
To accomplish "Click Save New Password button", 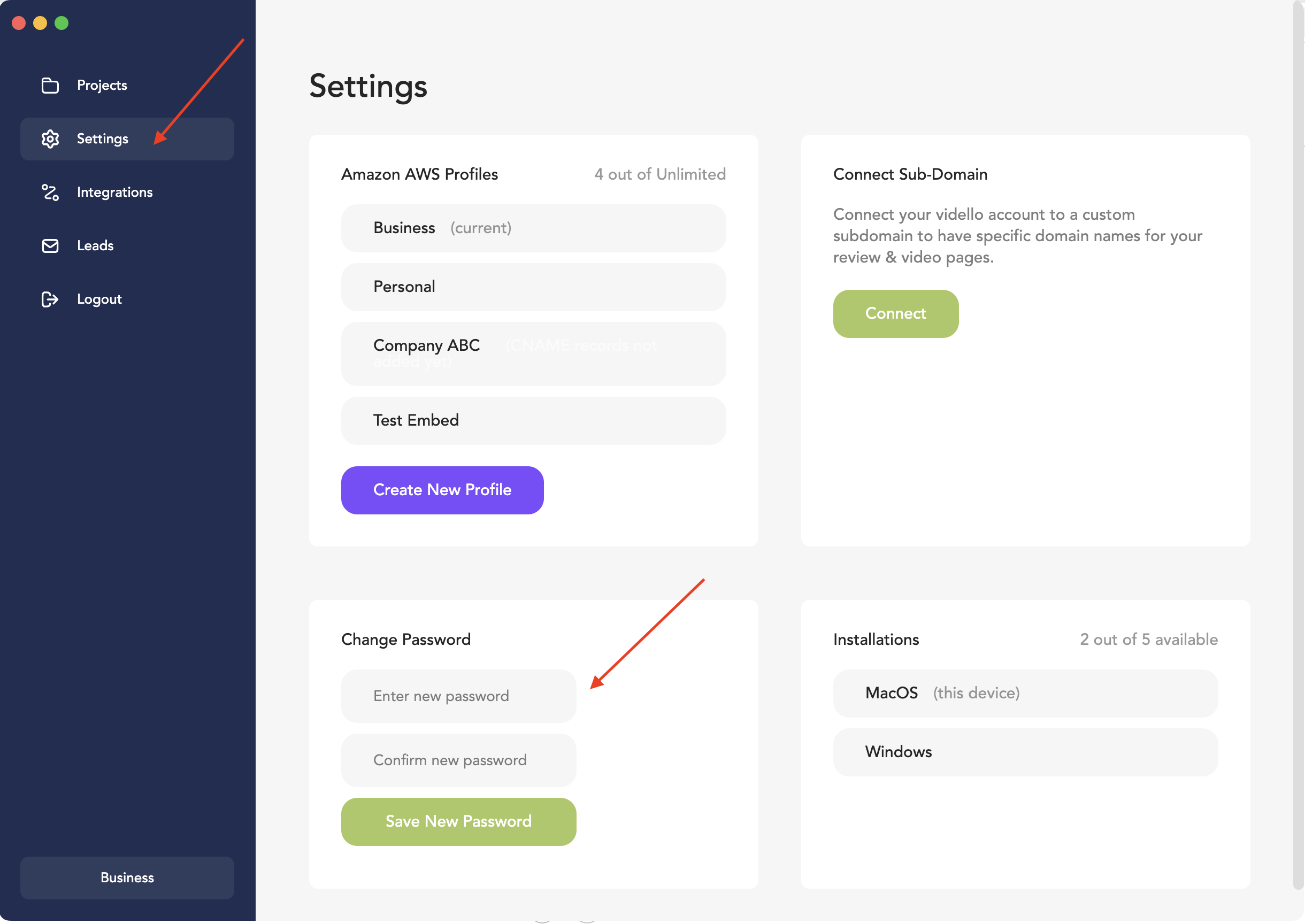I will pyautogui.click(x=458, y=821).
